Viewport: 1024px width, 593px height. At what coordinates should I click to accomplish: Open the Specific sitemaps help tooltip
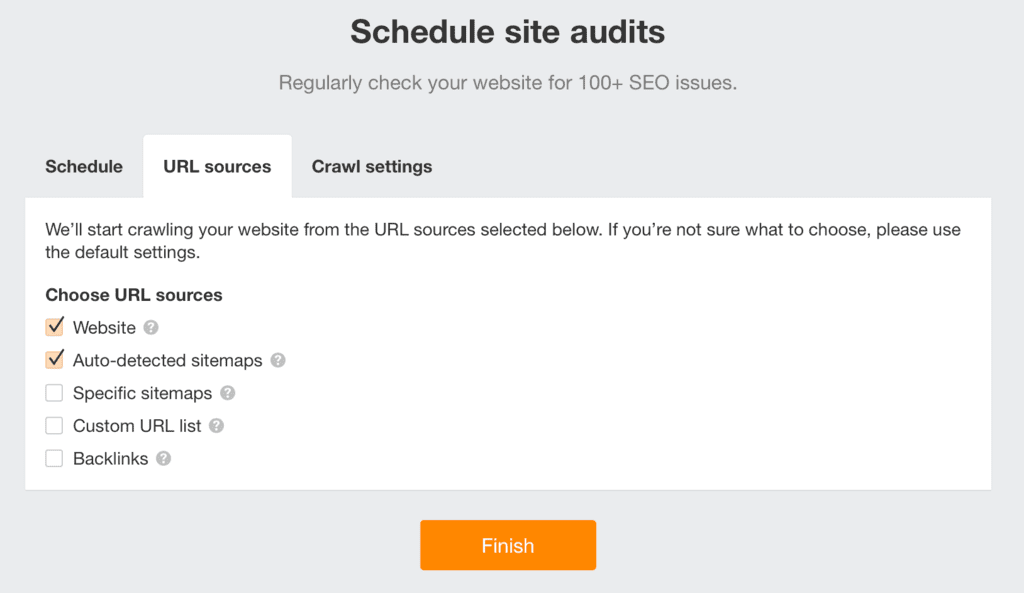(x=227, y=393)
